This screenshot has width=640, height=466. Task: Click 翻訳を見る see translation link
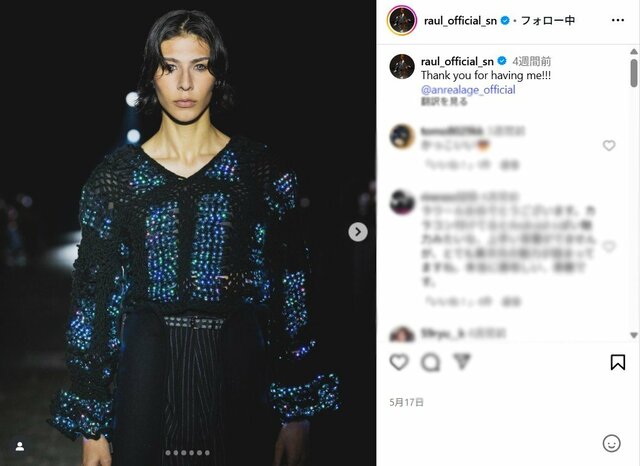point(444,101)
